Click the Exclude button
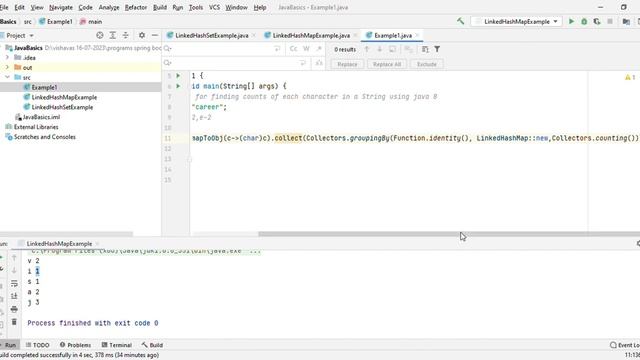Viewport: 640px width, 360px height. [x=427, y=64]
